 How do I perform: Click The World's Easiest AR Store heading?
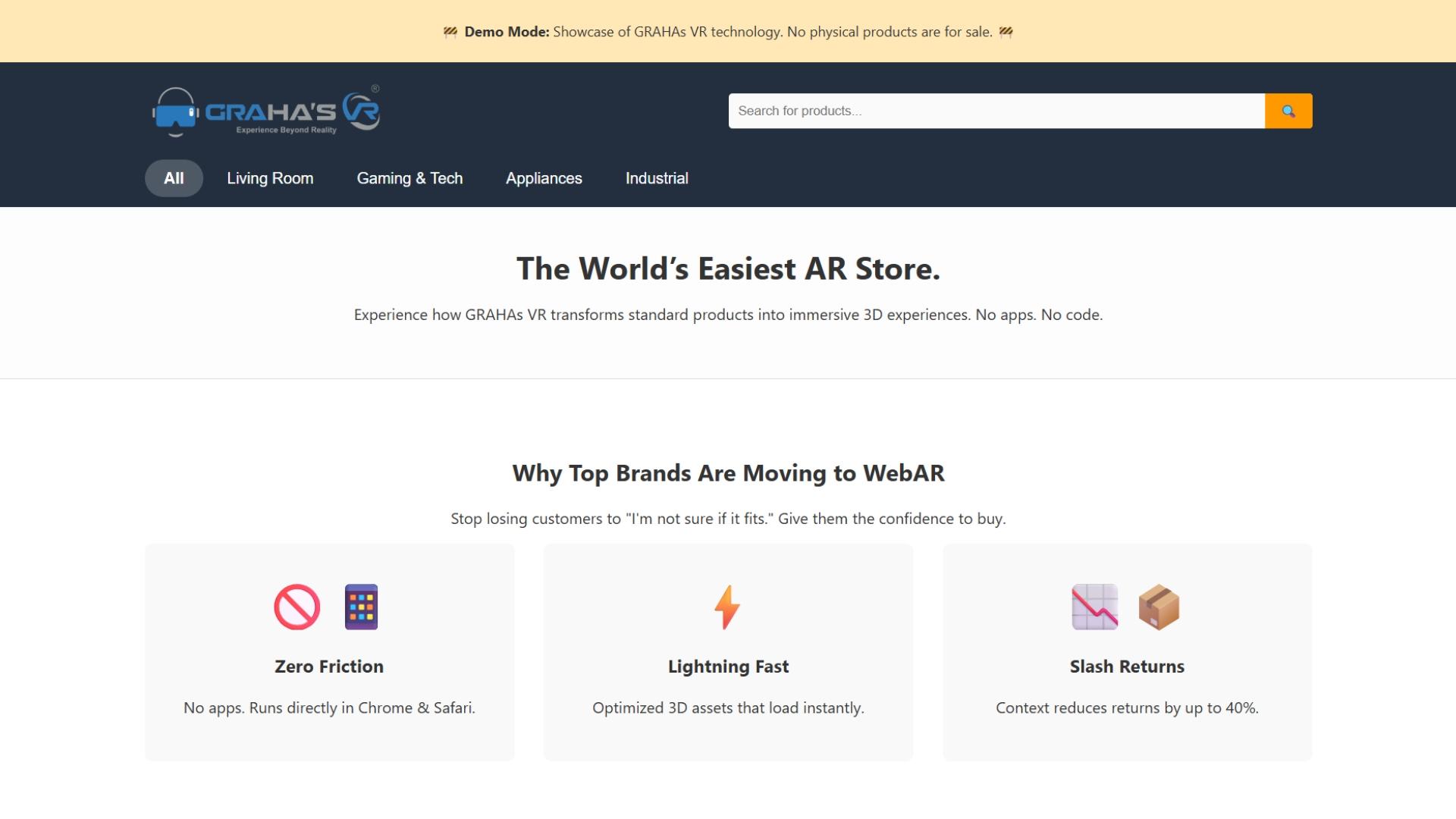pos(728,268)
